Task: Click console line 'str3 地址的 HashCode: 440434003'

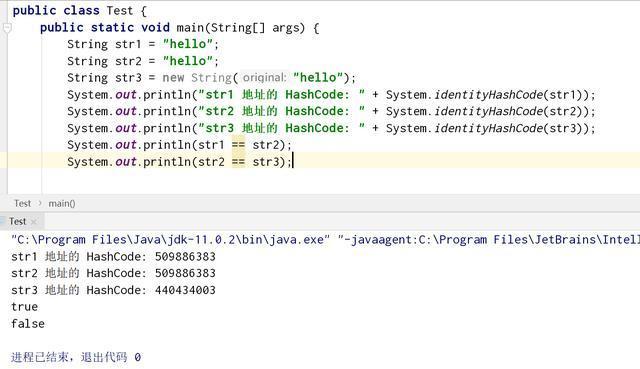Action: [x=113, y=290]
